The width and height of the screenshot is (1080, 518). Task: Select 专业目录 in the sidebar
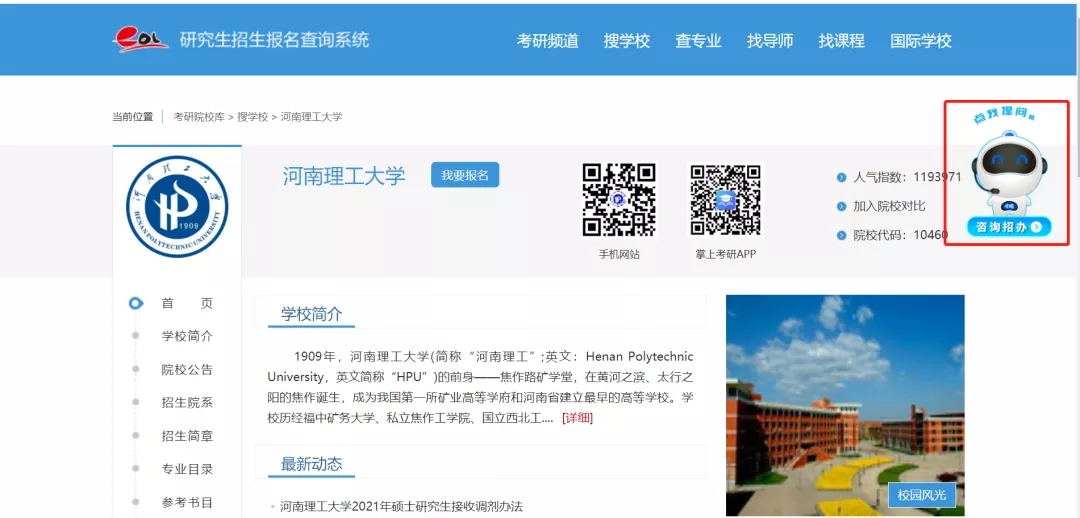click(187, 469)
